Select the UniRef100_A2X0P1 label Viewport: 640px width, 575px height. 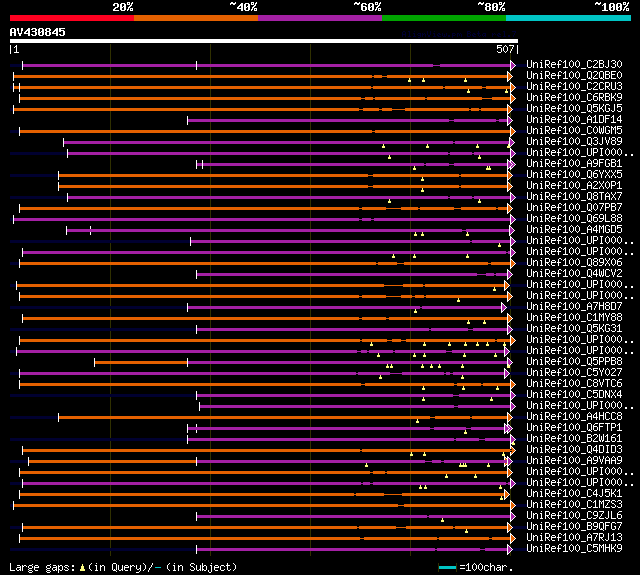point(574,186)
